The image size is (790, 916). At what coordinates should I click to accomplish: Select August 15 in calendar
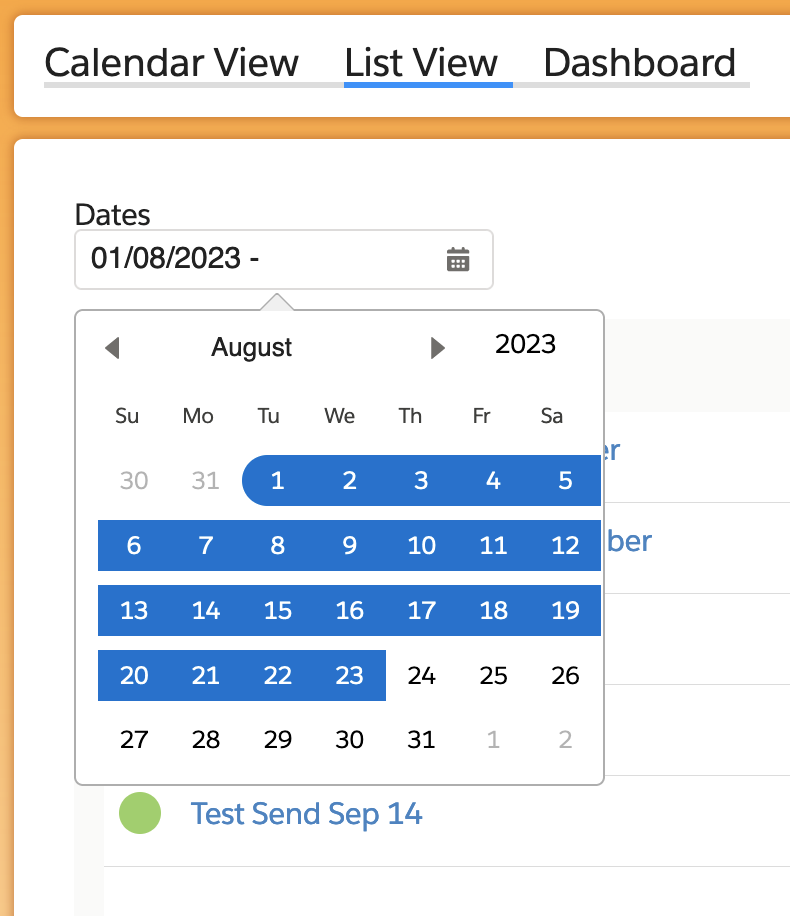click(277, 611)
